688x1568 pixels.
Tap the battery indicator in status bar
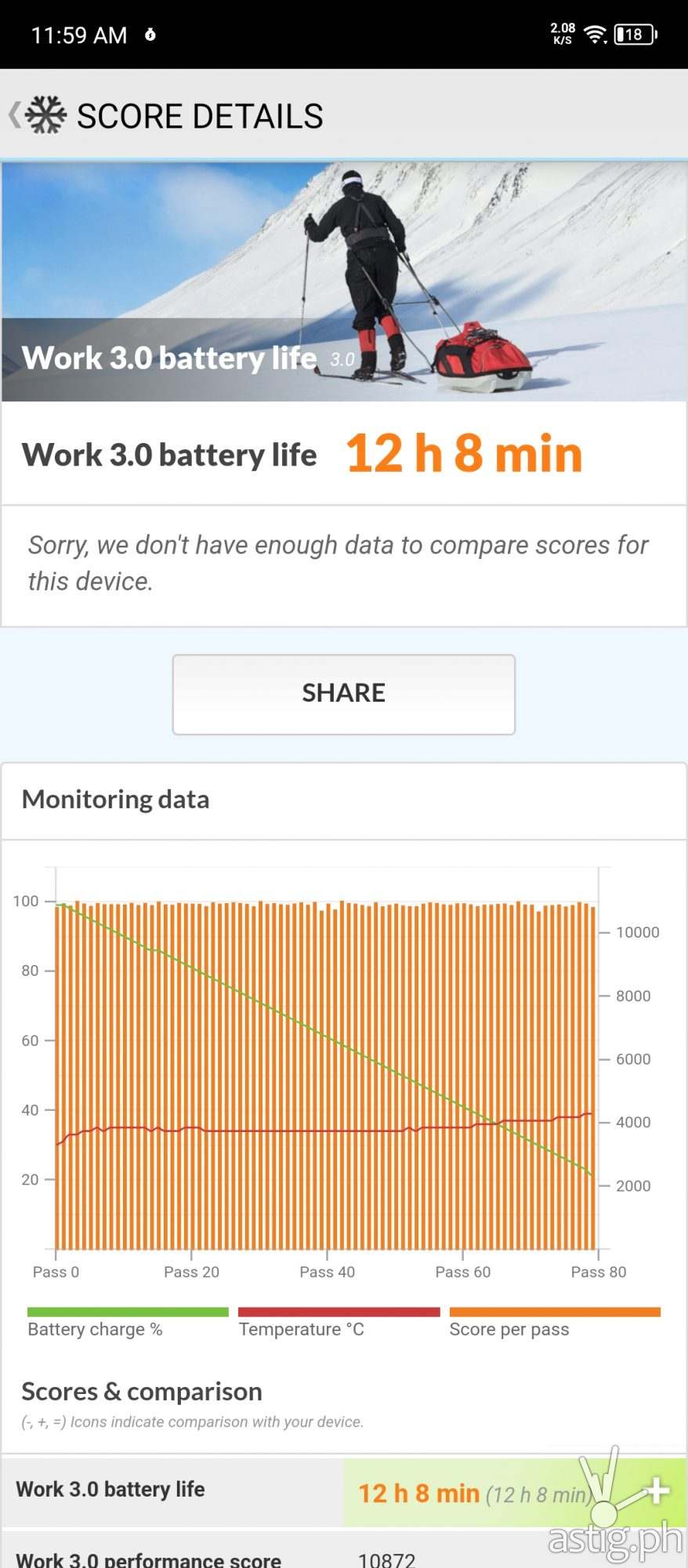click(x=635, y=34)
